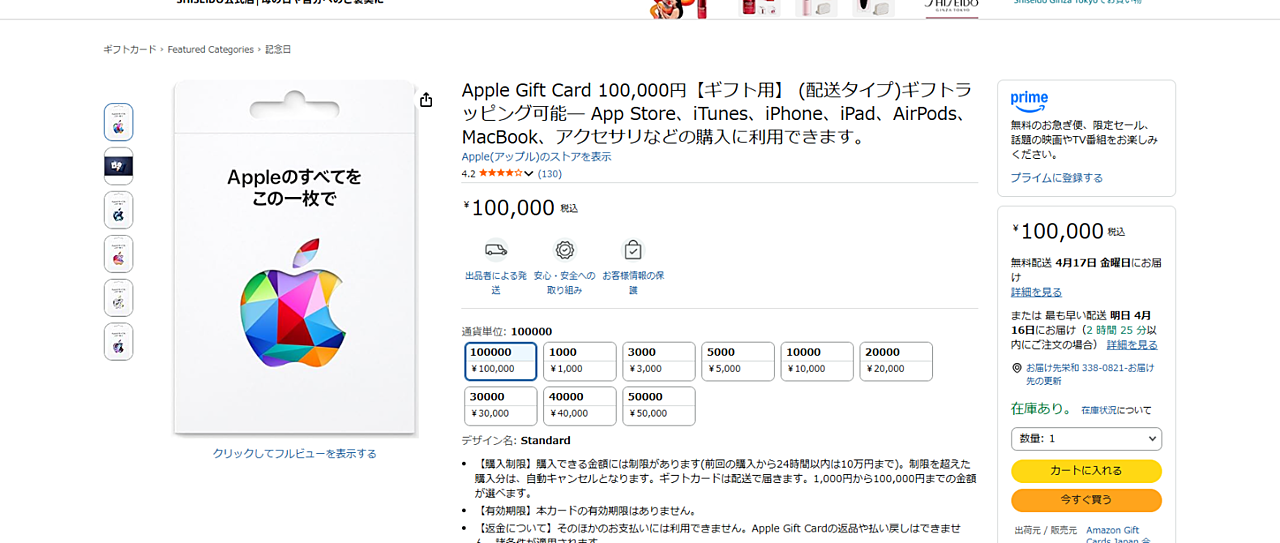The width and height of the screenshot is (1280, 543).
Task: Open 在庫状況について link
Action: point(1116,410)
